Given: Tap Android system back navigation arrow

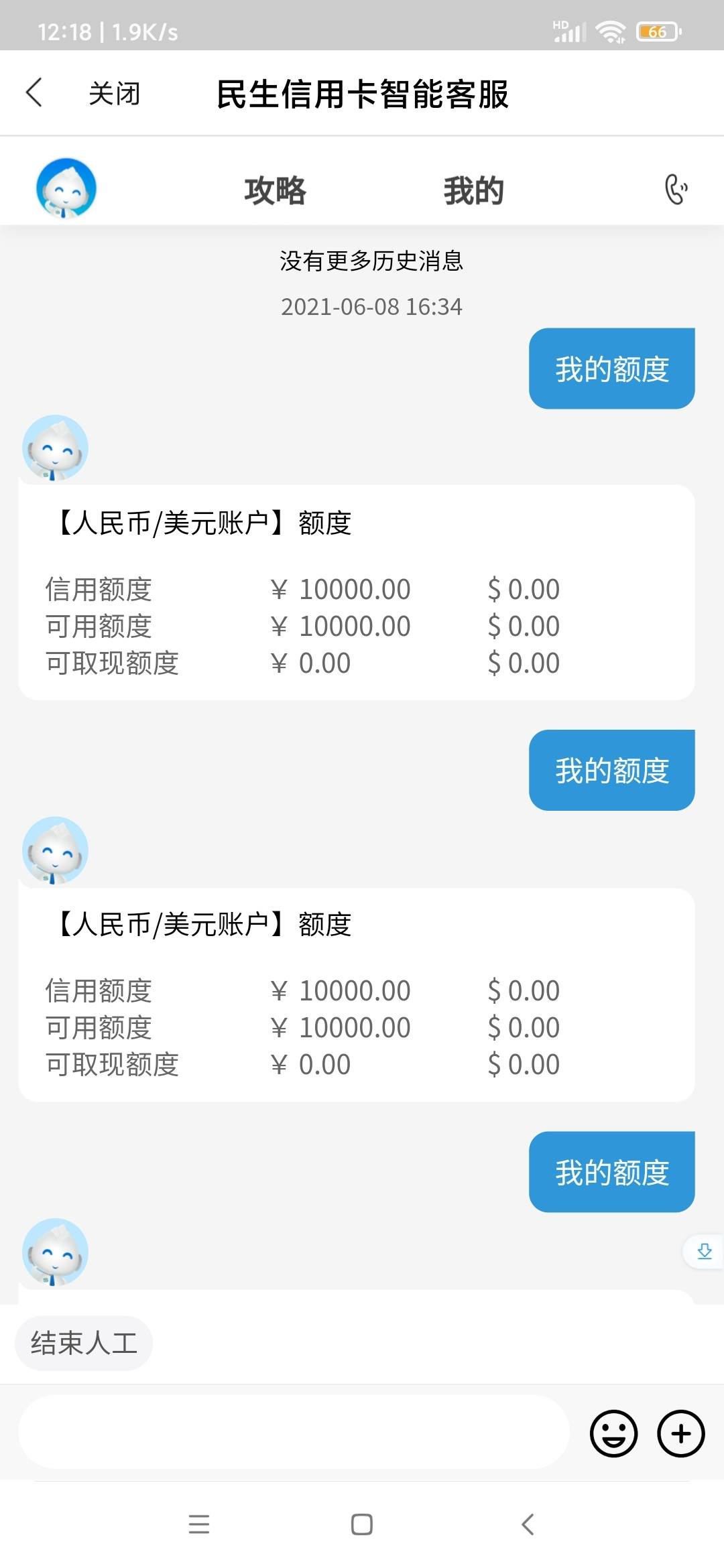Looking at the screenshot, I should tap(528, 1524).
